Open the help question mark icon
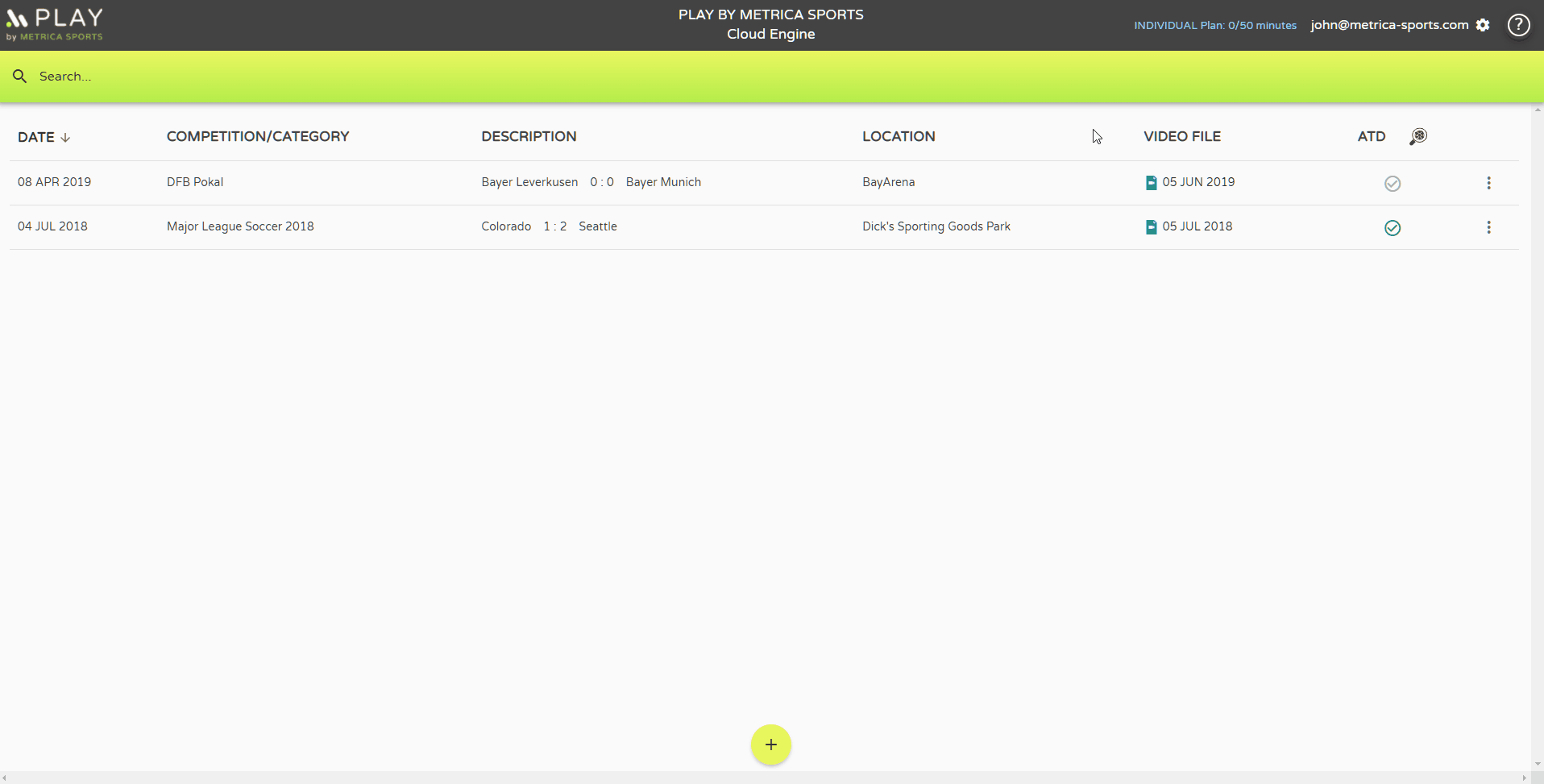The width and height of the screenshot is (1544, 784). (1519, 25)
